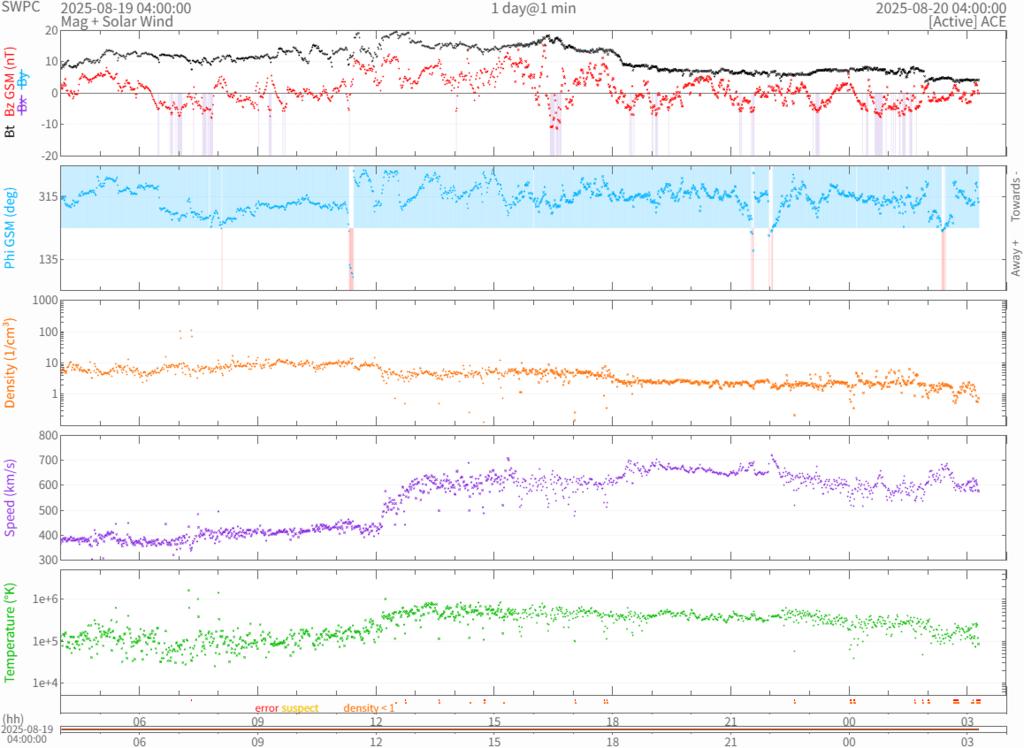Click the end date 2025-08-20 04:00:00
Screen dimensions: 1024x748
pos(940,8)
